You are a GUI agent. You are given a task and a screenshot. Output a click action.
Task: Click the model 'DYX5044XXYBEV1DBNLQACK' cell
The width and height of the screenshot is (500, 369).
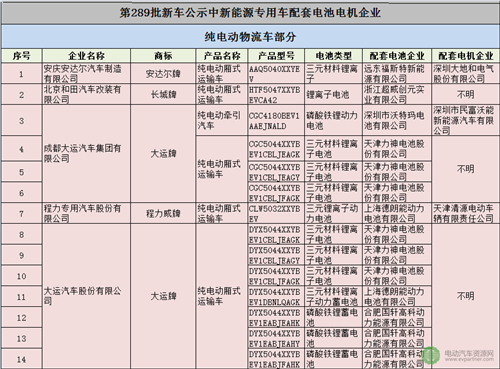click(x=276, y=296)
